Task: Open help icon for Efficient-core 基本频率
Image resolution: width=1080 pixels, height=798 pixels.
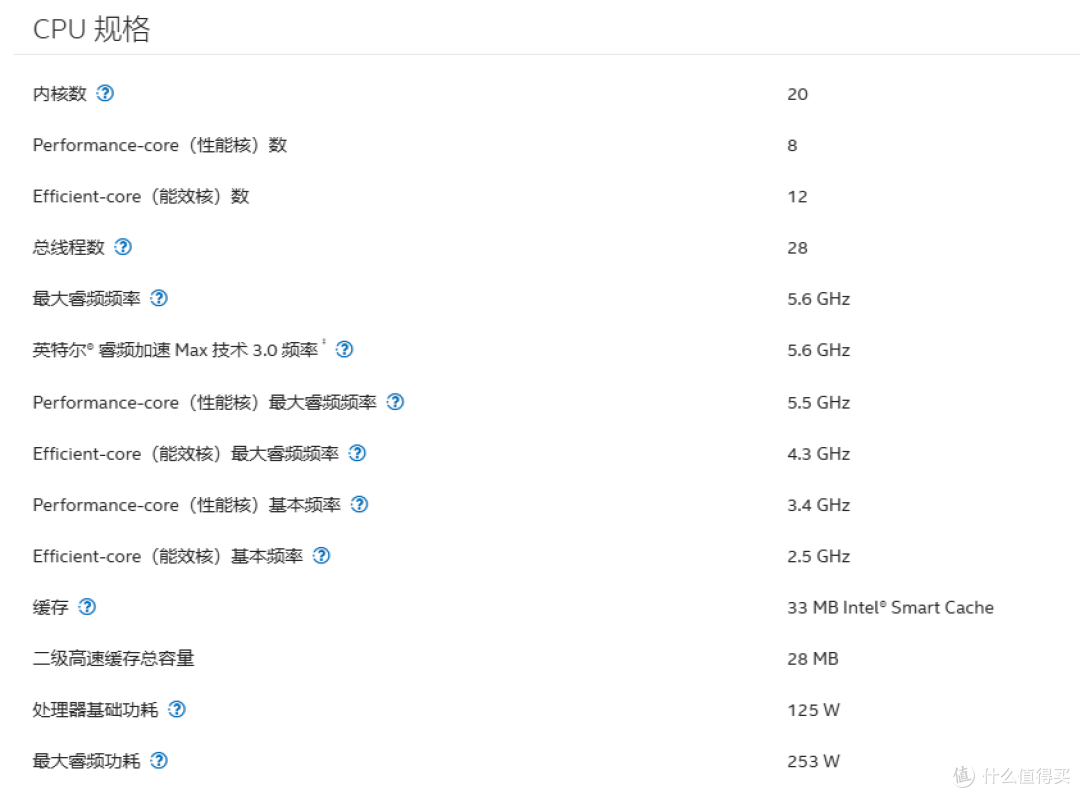Action: [x=321, y=556]
